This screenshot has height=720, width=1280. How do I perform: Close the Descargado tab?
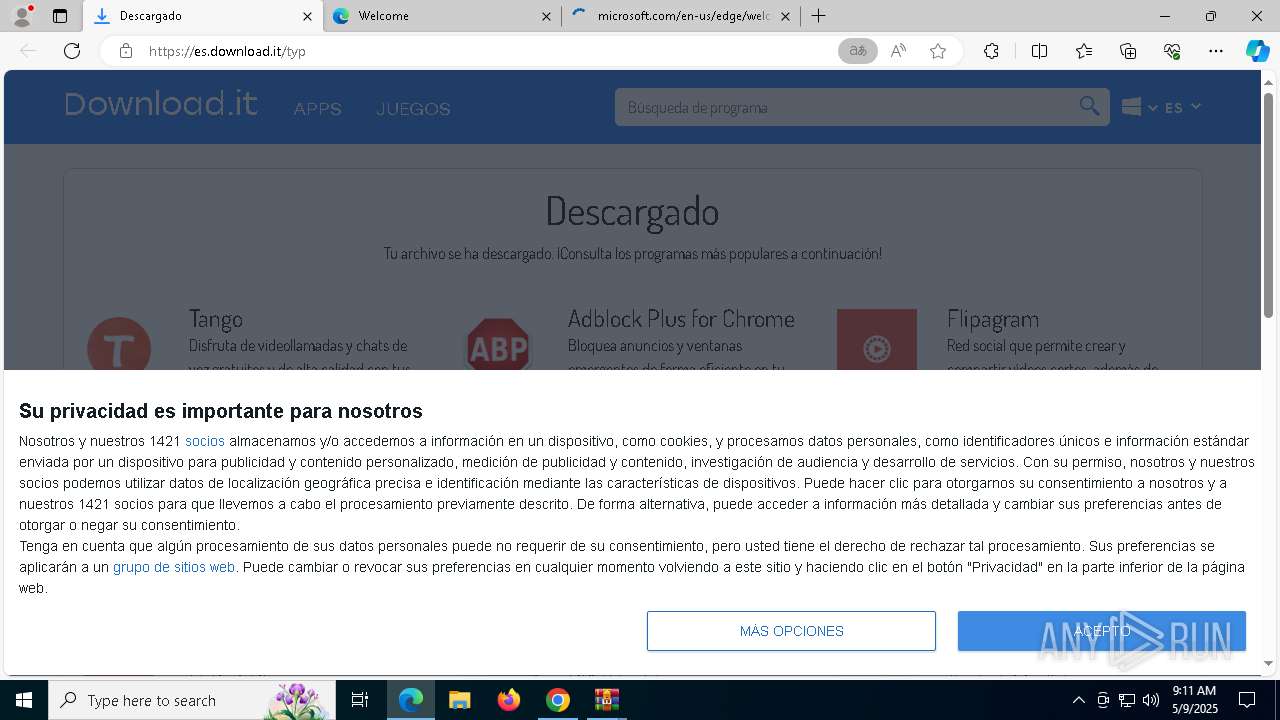coord(308,16)
